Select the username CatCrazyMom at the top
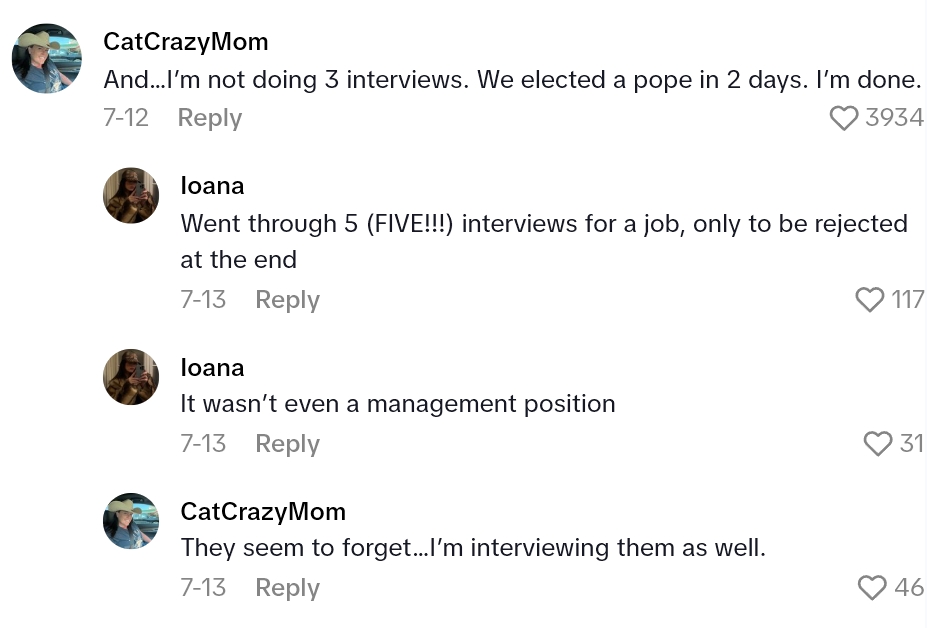Viewport: 927px width, 628px height. pos(185,41)
